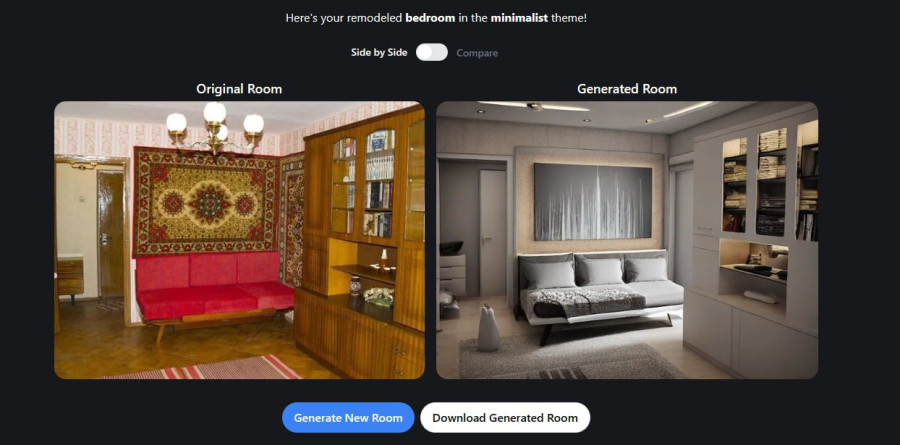Click the Generate New Room button
The height and width of the screenshot is (445, 900).
tap(348, 417)
